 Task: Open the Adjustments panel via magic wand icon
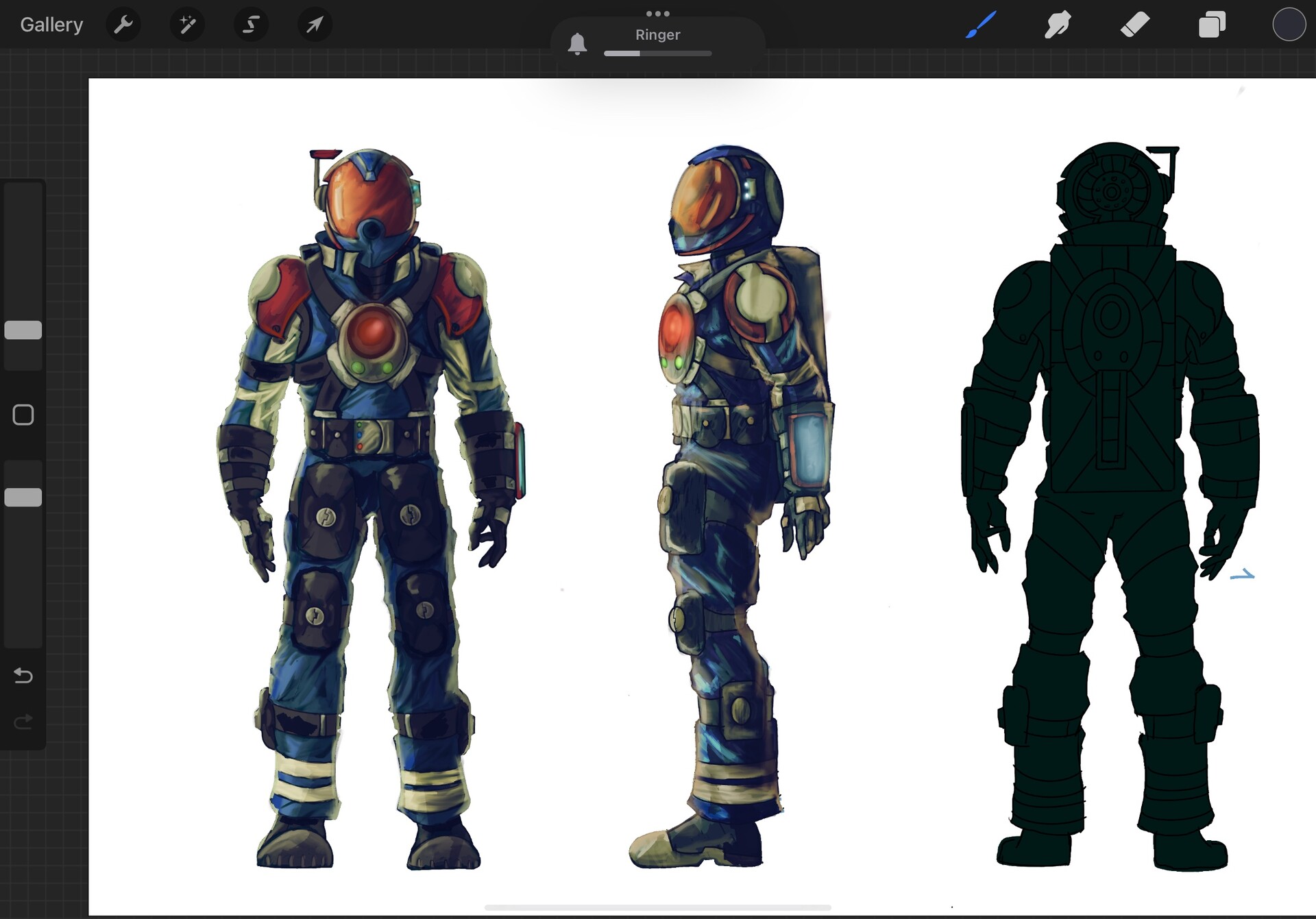187,25
